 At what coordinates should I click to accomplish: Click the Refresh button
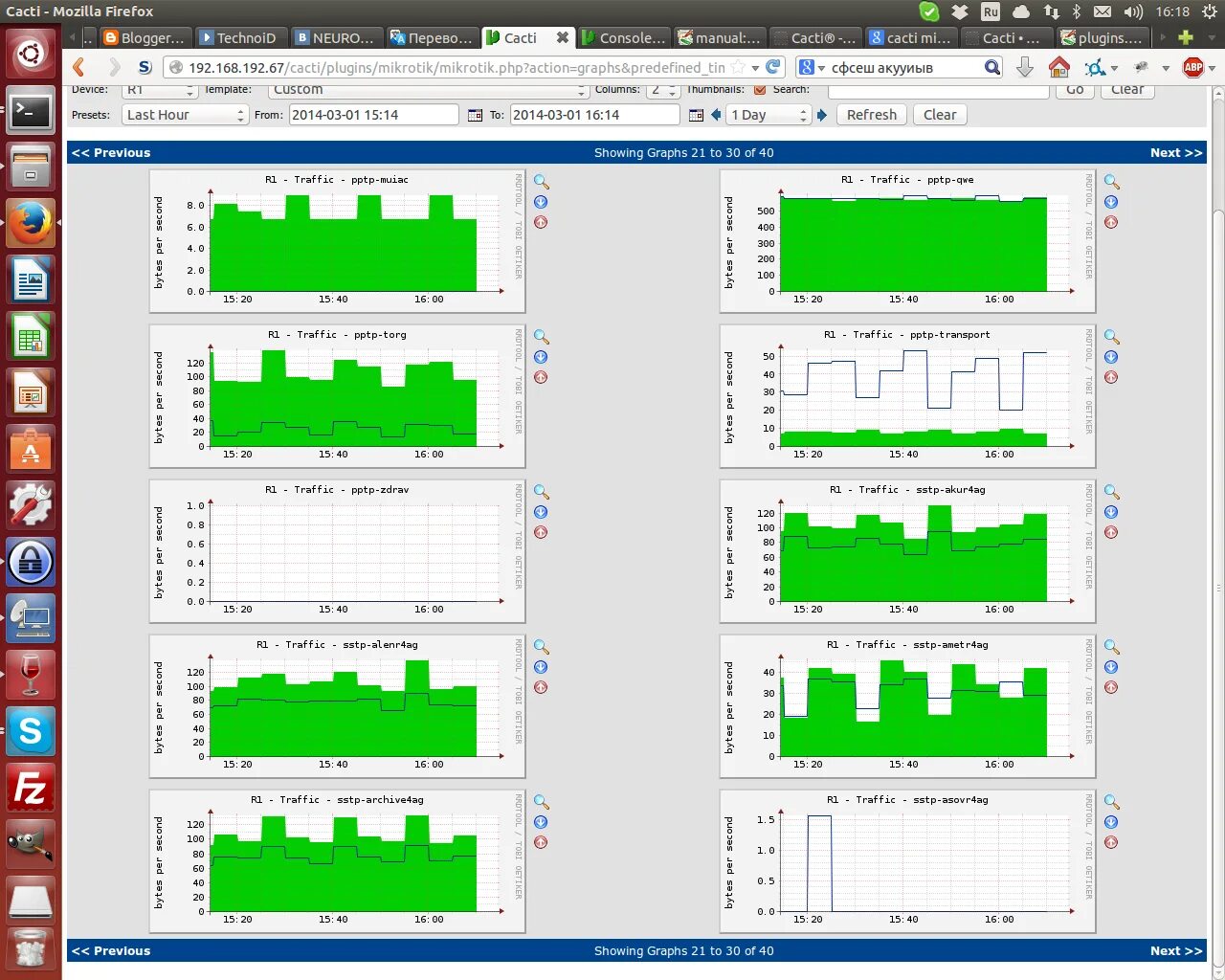click(872, 115)
